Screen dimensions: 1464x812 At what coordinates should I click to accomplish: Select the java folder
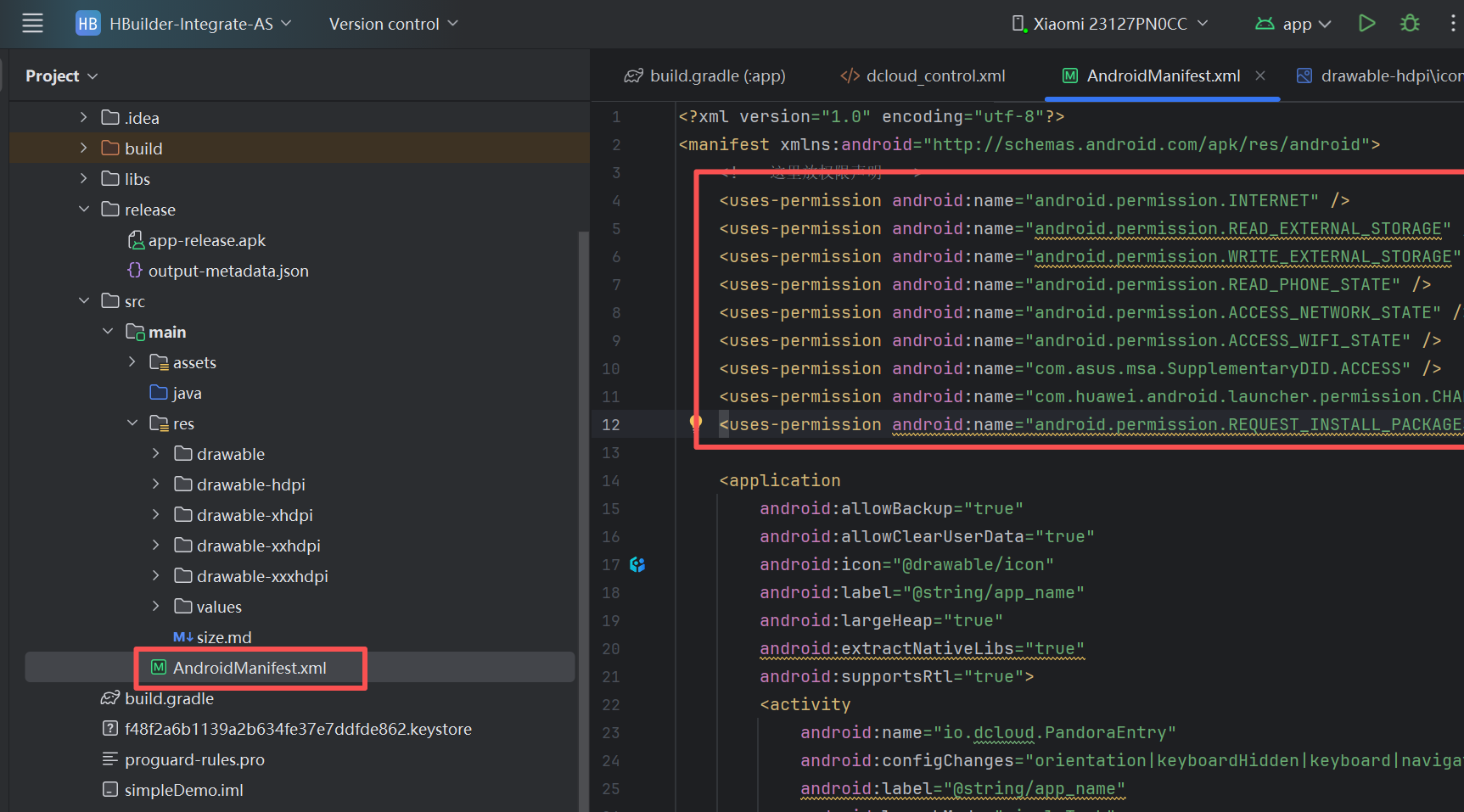(187, 393)
